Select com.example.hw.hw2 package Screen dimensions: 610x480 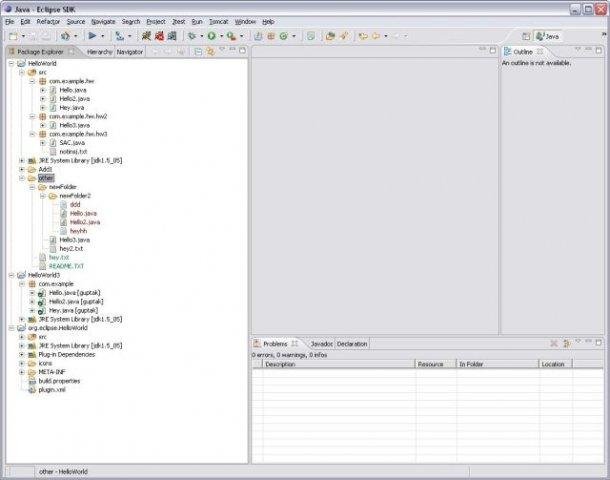(78, 116)
